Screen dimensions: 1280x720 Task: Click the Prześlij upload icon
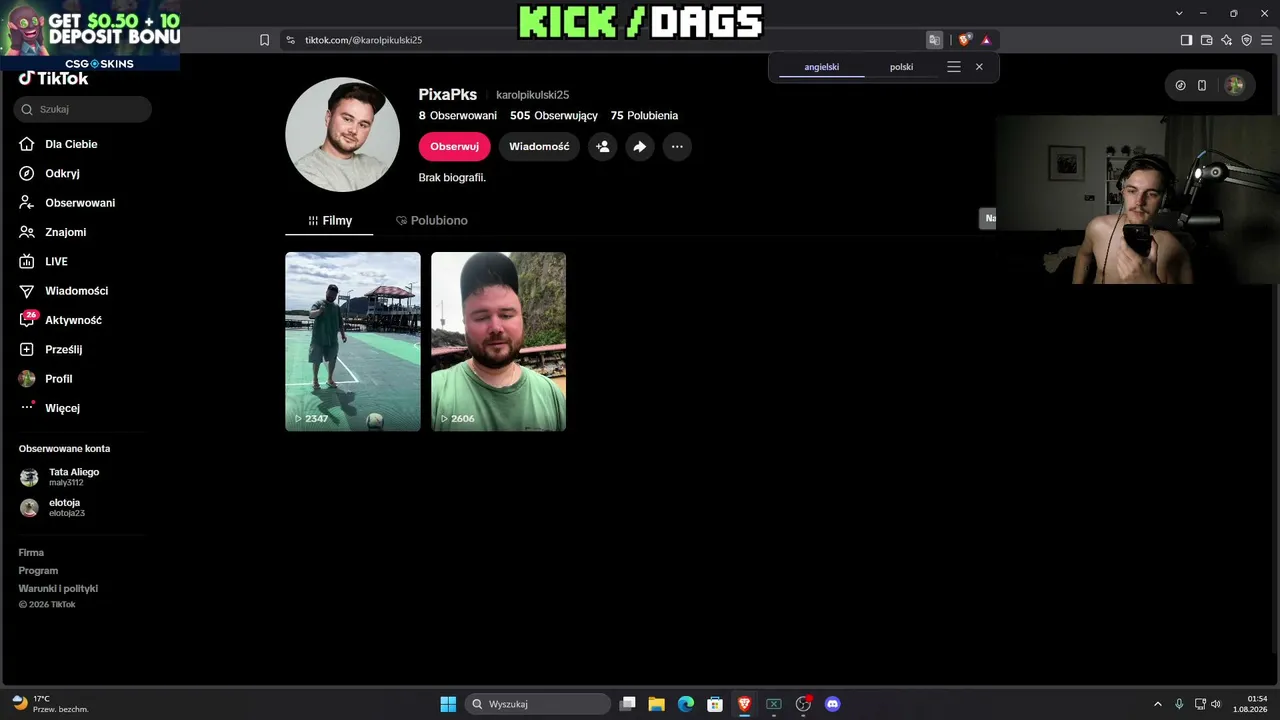coord(27,349)
